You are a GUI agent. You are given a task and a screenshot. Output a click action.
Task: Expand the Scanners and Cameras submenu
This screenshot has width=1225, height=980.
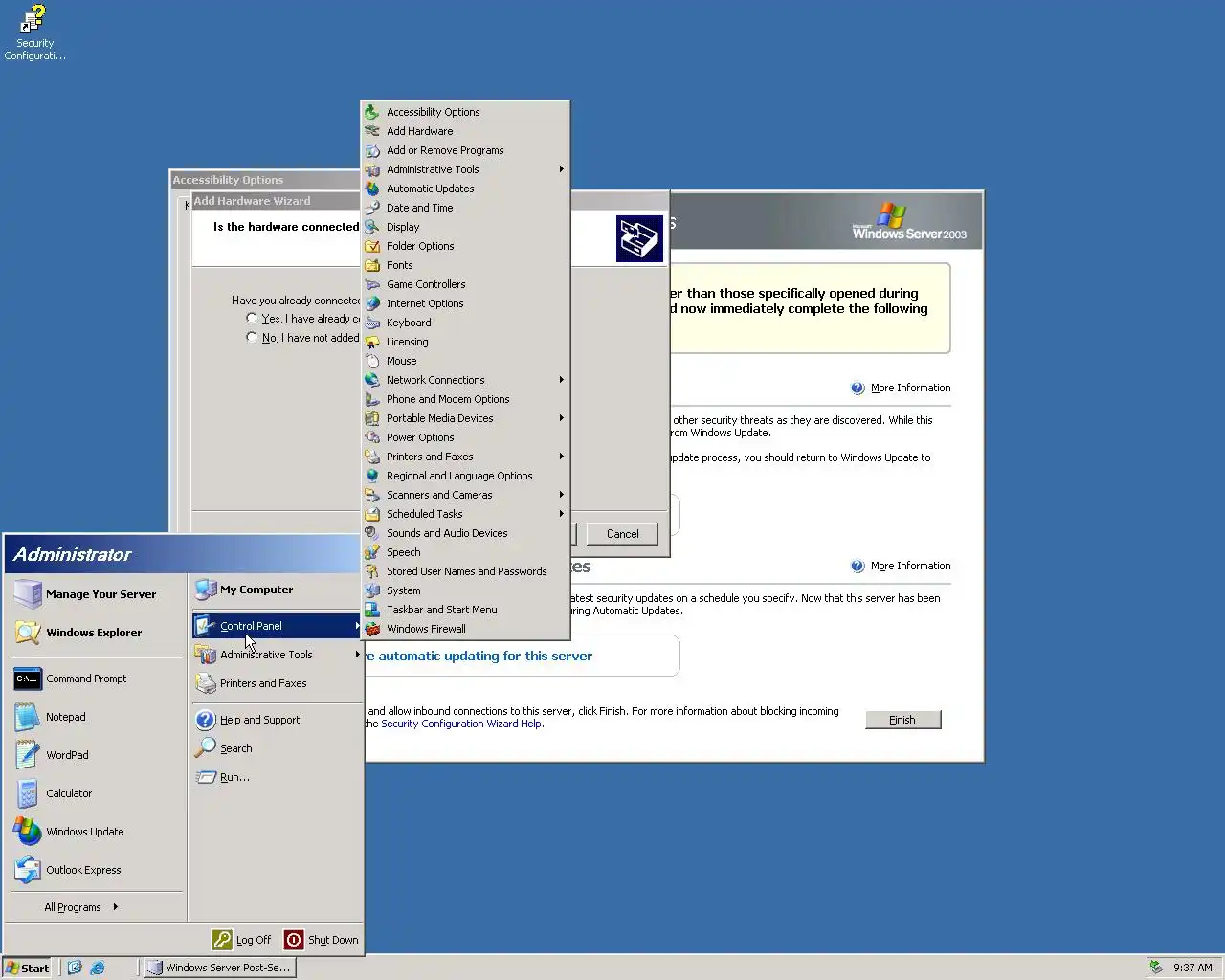click(562, 495)
